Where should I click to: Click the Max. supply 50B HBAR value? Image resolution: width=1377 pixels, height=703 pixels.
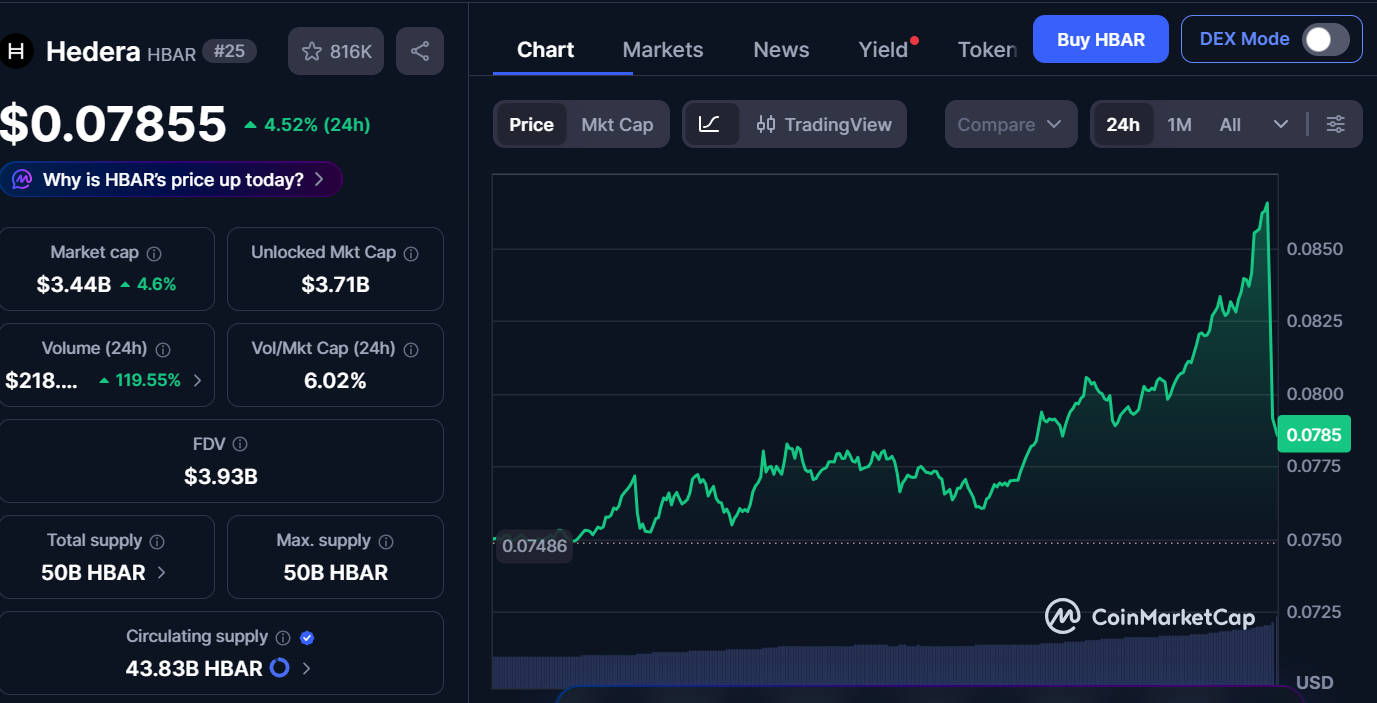336,573
